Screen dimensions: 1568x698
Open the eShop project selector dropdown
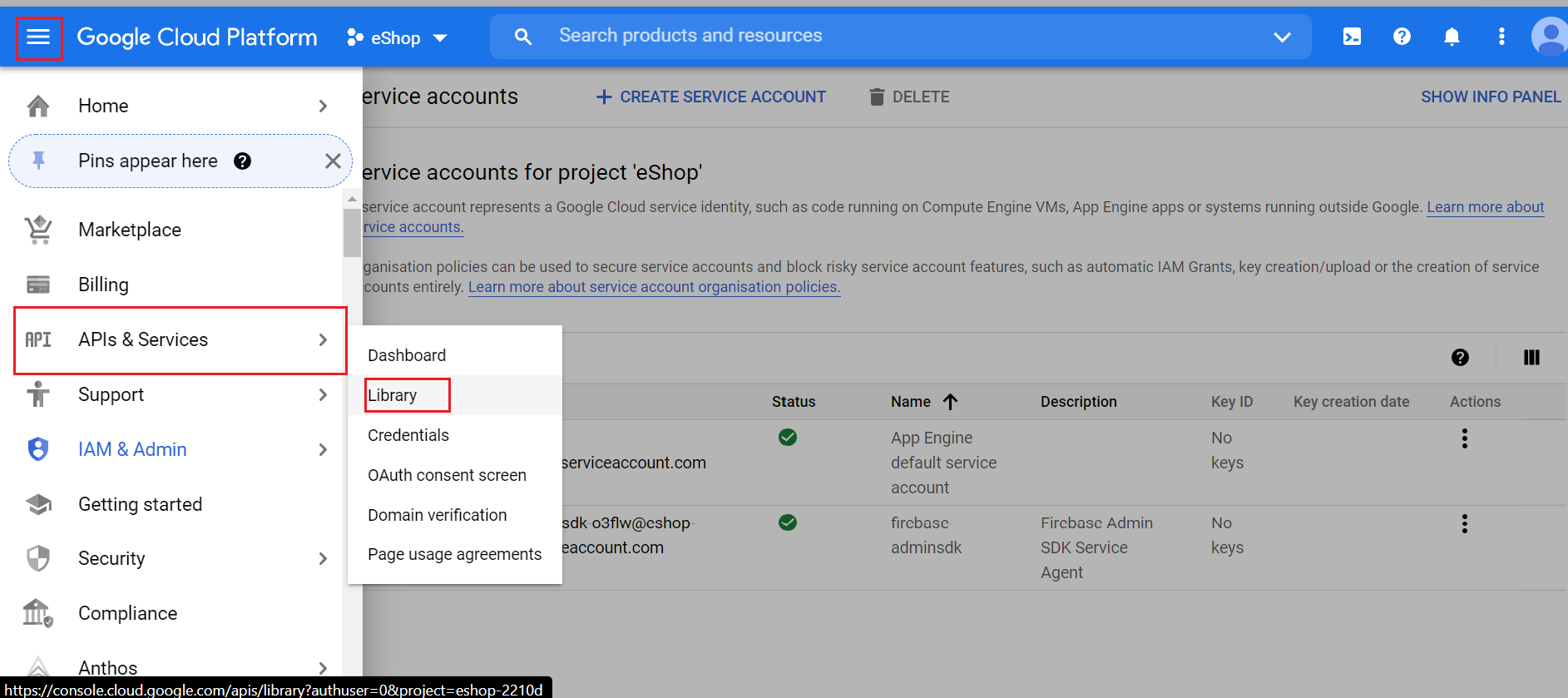click(398, 38)
